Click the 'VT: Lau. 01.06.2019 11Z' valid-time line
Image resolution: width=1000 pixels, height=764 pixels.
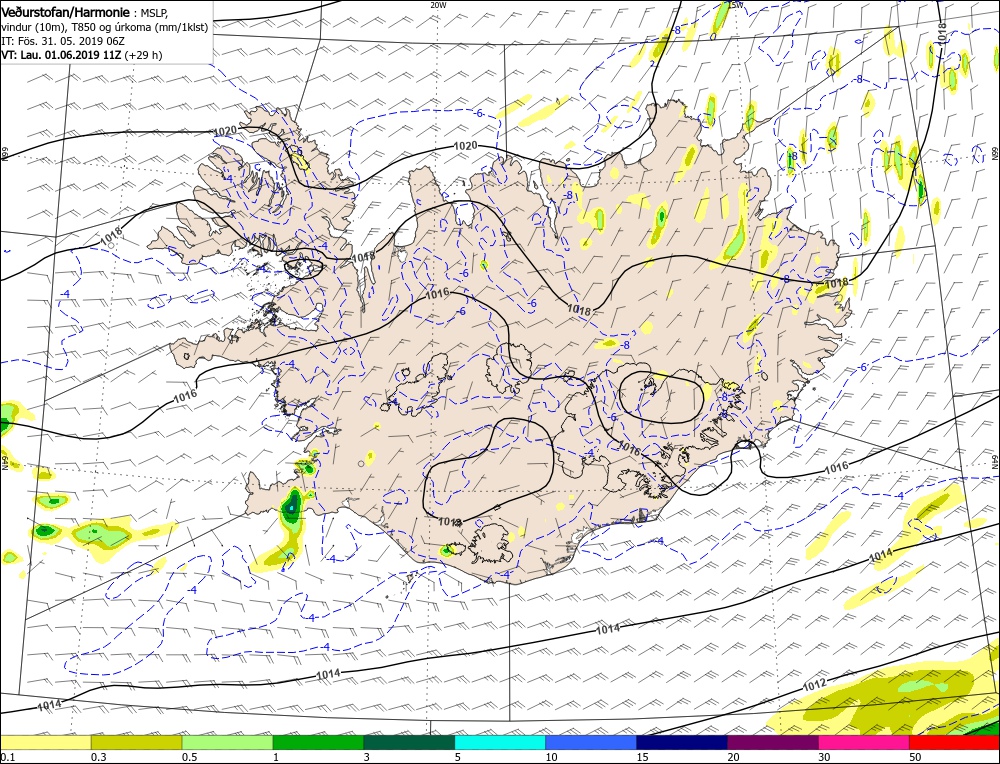[61, 55]
